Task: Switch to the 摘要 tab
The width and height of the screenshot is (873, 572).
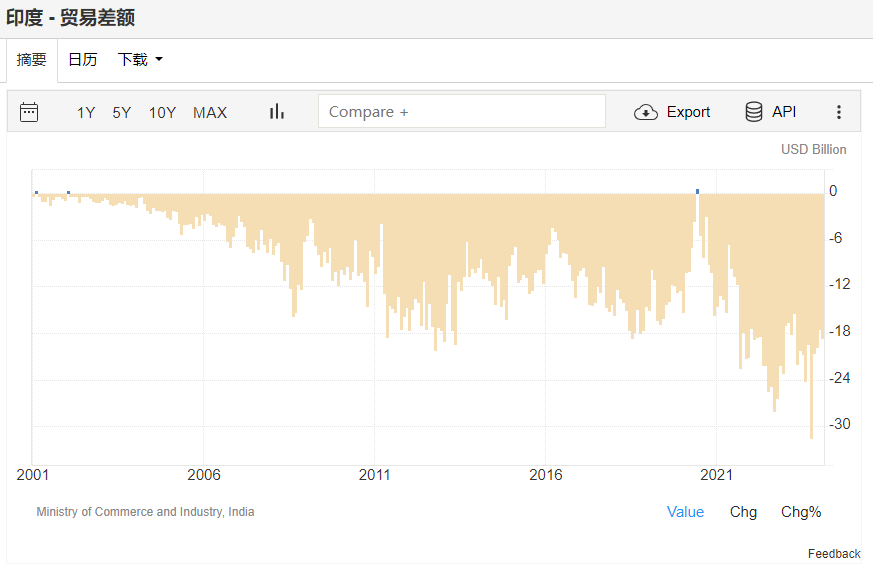Action: (32, 60)
